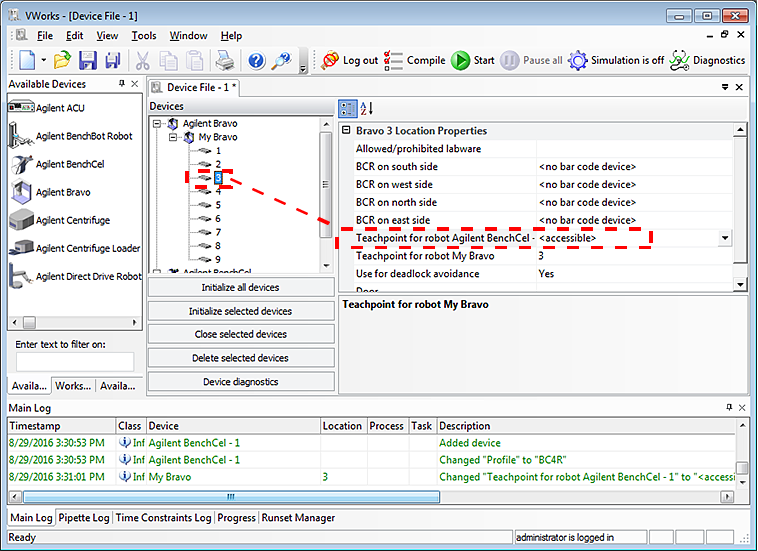
Task: Open Diagnostics from the toolbar
Action: point(679,60)
